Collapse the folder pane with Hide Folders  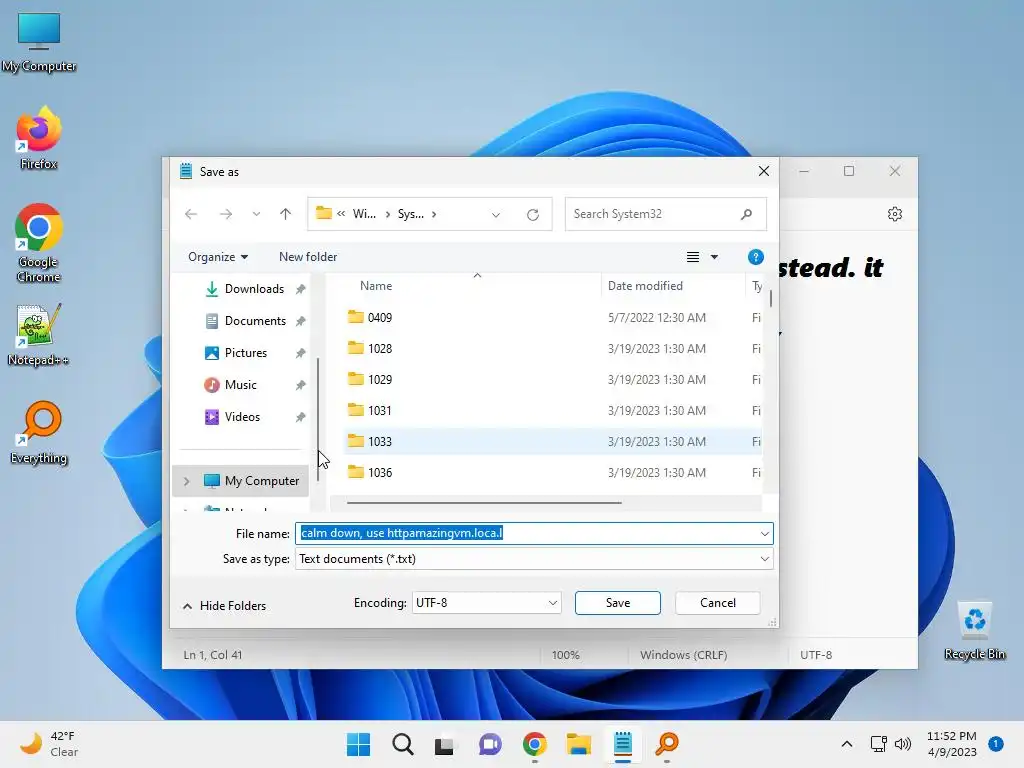coord(224,605)
